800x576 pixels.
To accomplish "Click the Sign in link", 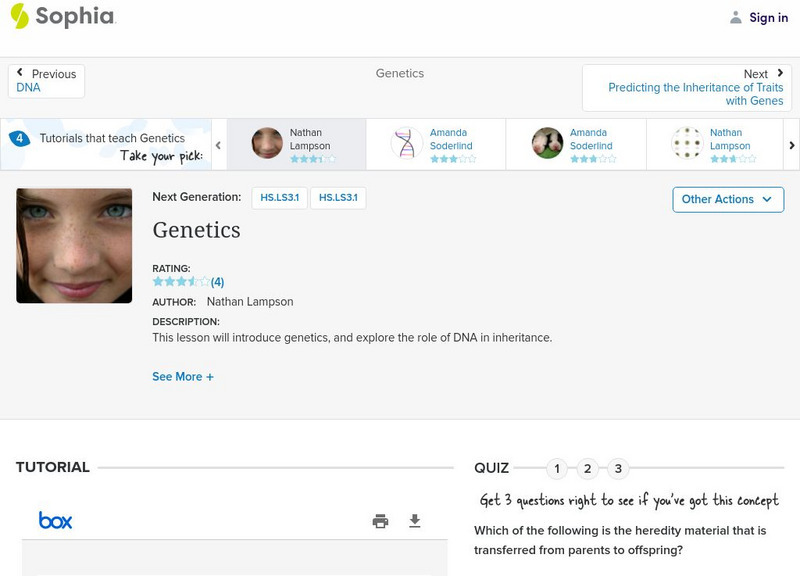I will 768,17.
